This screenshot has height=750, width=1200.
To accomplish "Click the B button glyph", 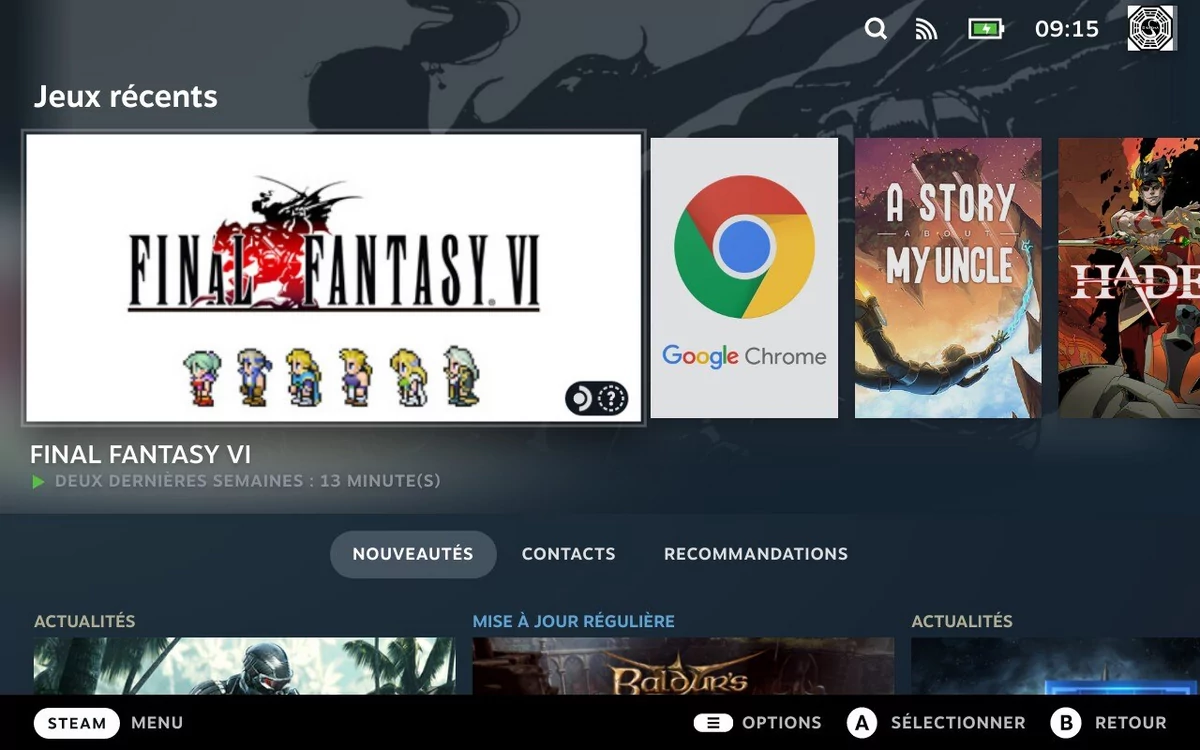I will (1066, 723).
